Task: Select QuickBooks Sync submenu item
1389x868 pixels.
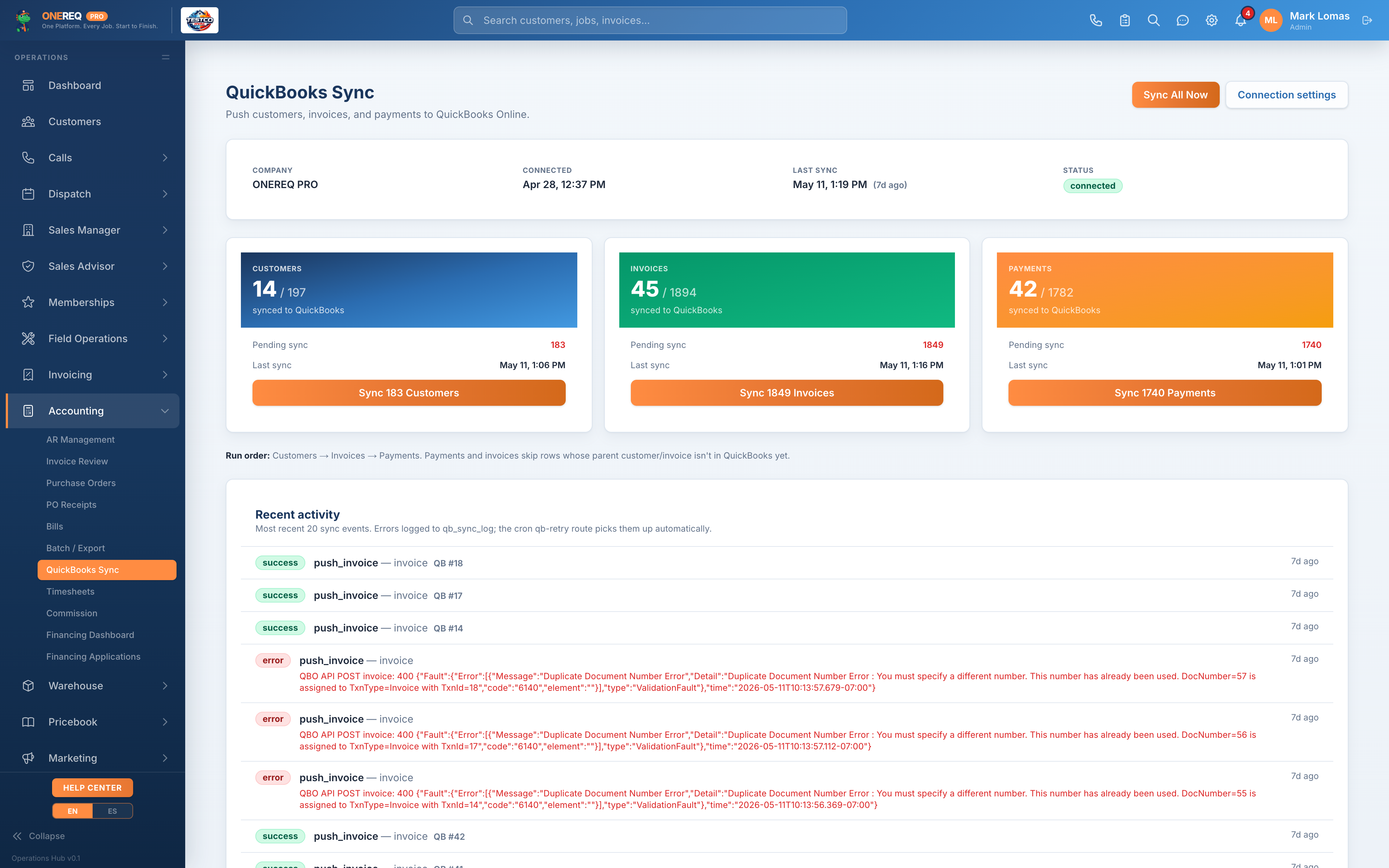Action: (x=107, y=570)
